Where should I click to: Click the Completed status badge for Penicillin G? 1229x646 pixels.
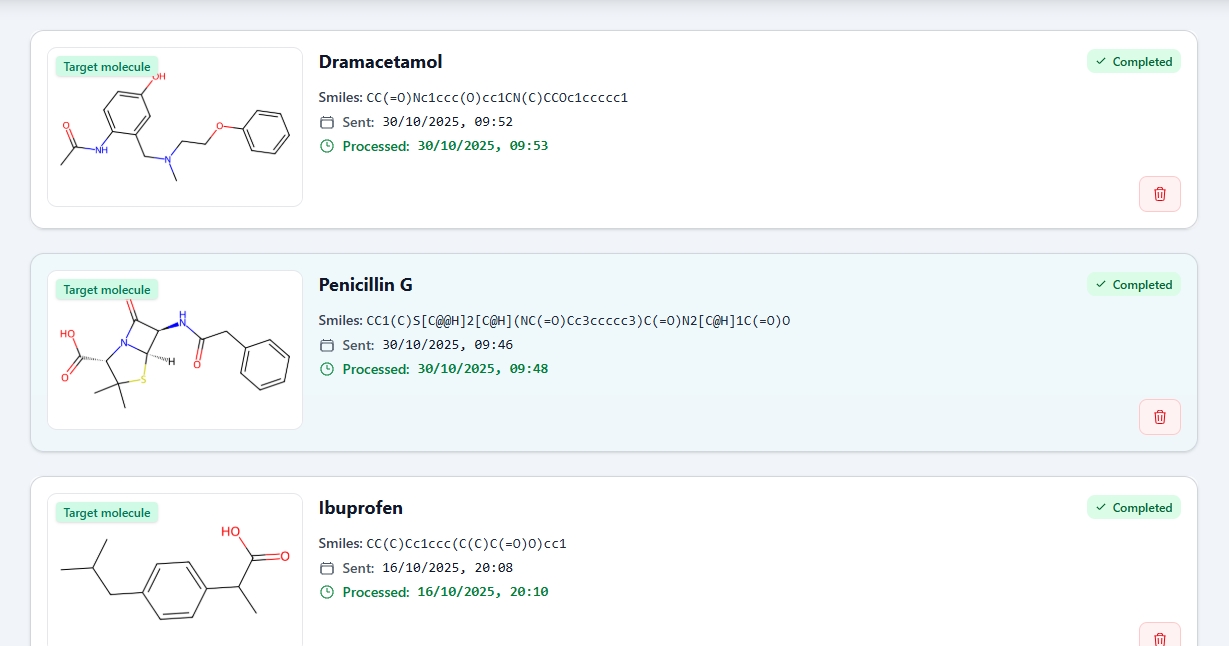1134,285
